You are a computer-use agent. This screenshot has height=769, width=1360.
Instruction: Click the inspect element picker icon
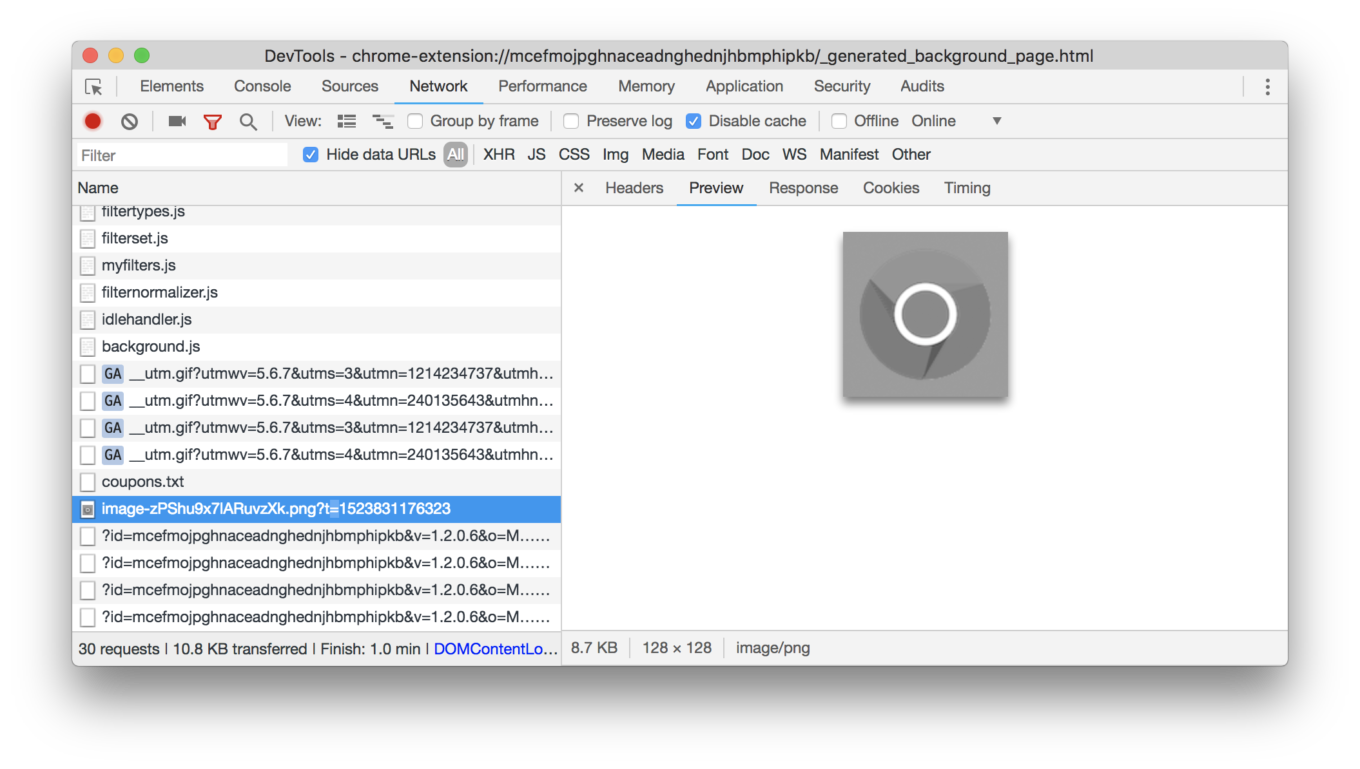click(x=94, y=87)
